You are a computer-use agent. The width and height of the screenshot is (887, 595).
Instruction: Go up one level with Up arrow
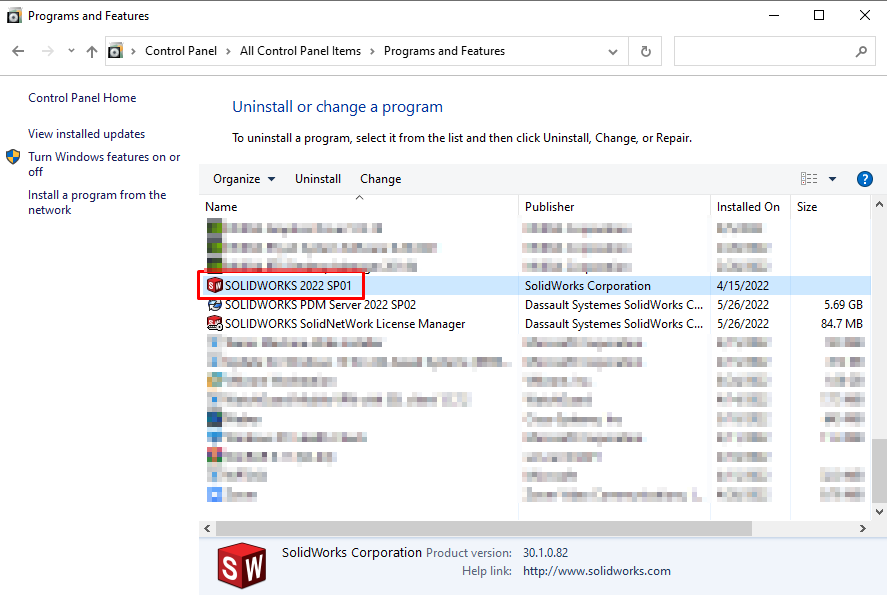pos(92,51)
